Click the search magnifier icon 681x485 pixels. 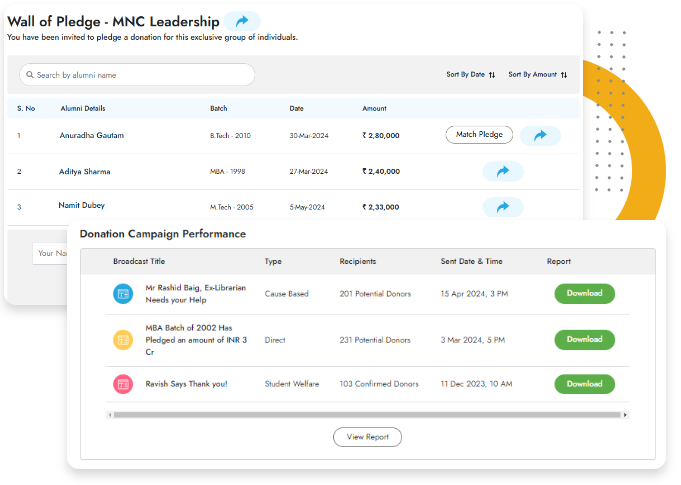point(29,75)
